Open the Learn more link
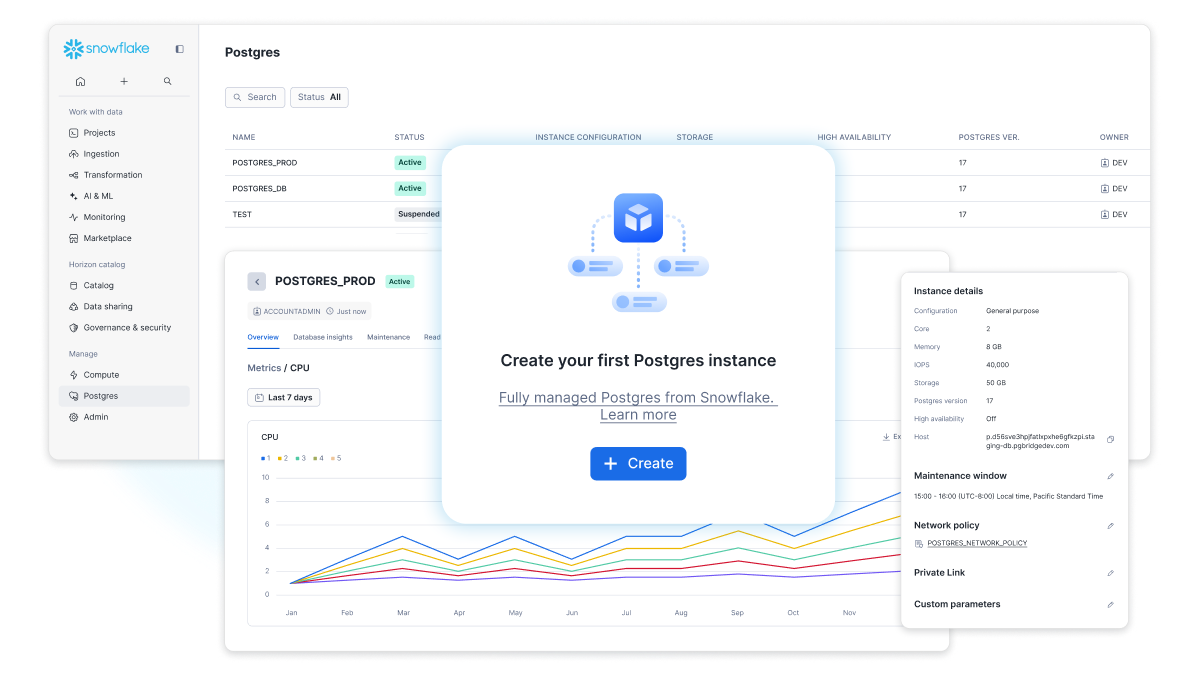 [638, 405]
